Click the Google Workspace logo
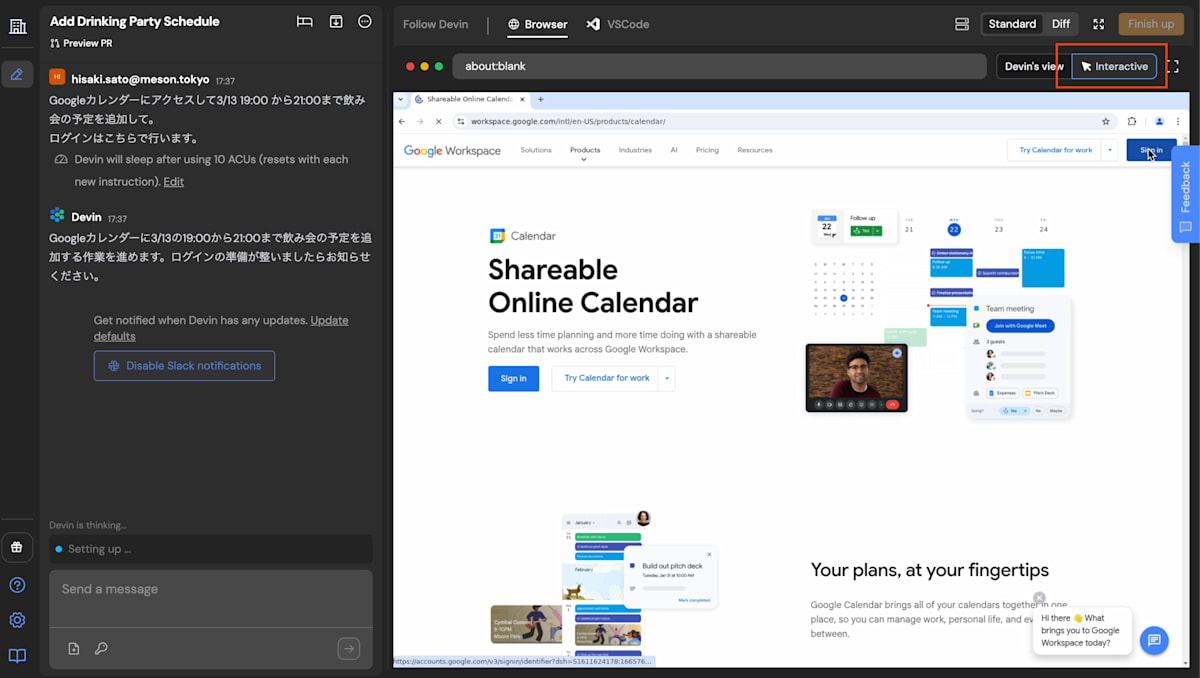This screenshot has height=678, width=1200. [x=452, y=151]
